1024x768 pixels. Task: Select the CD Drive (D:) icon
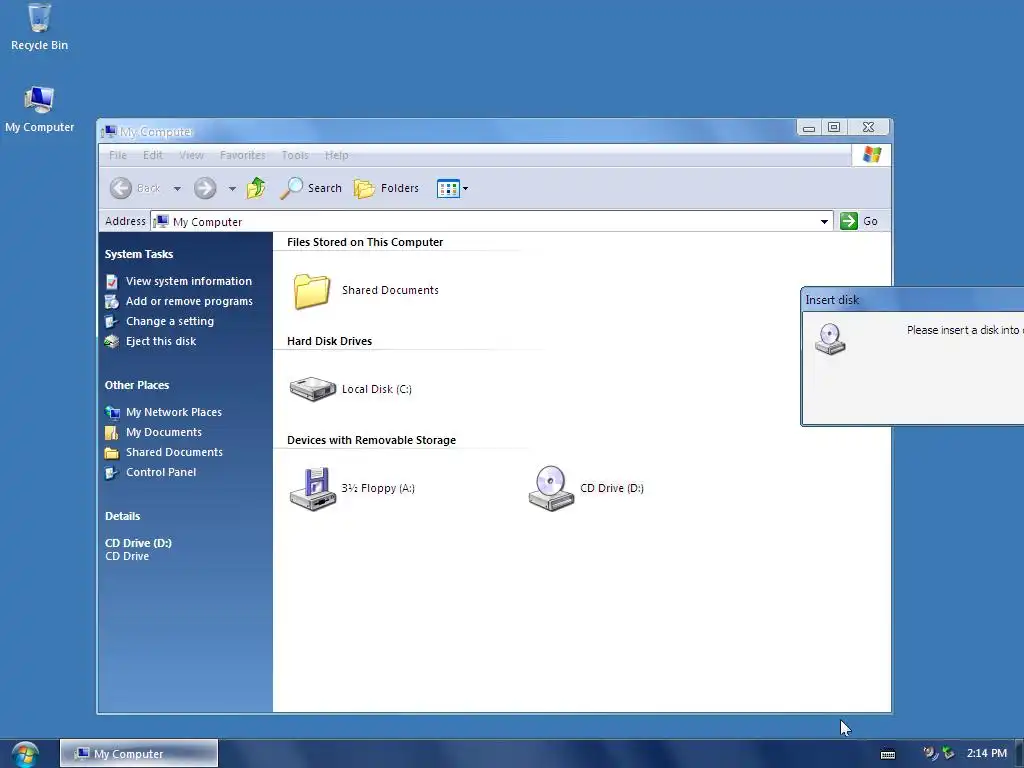(x=551, y=488)
